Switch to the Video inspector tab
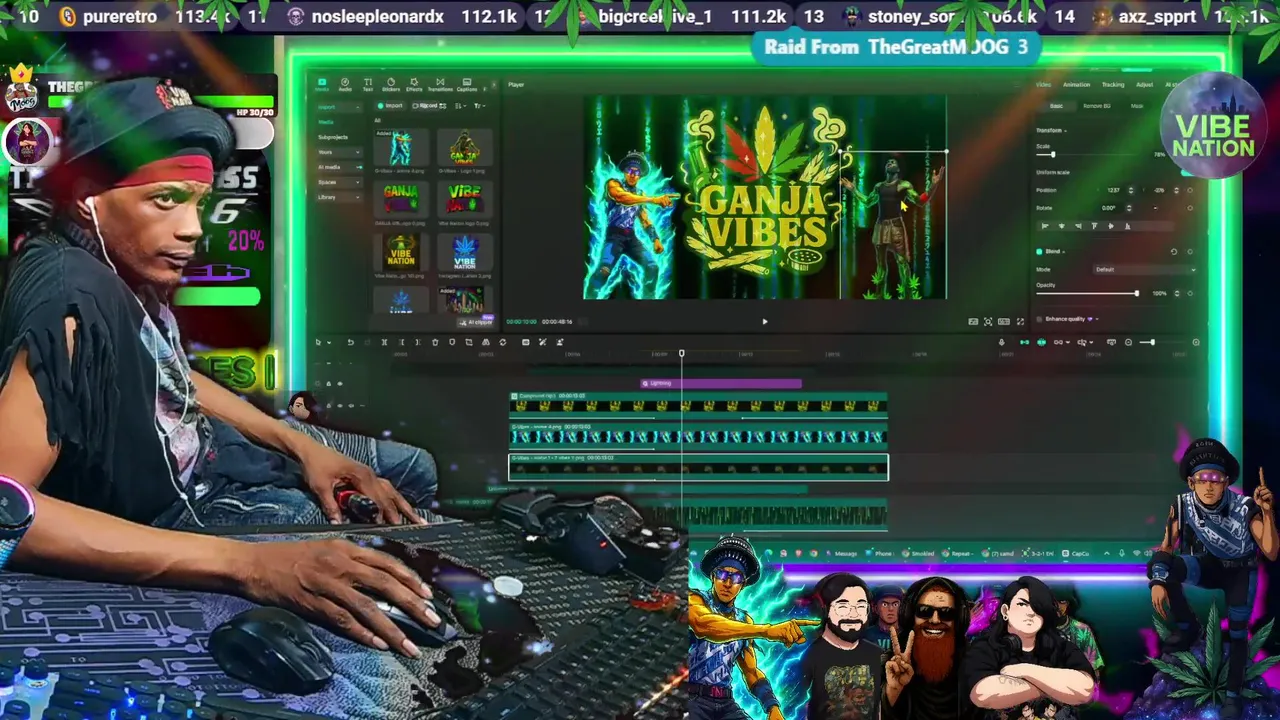 (1043, 84)
